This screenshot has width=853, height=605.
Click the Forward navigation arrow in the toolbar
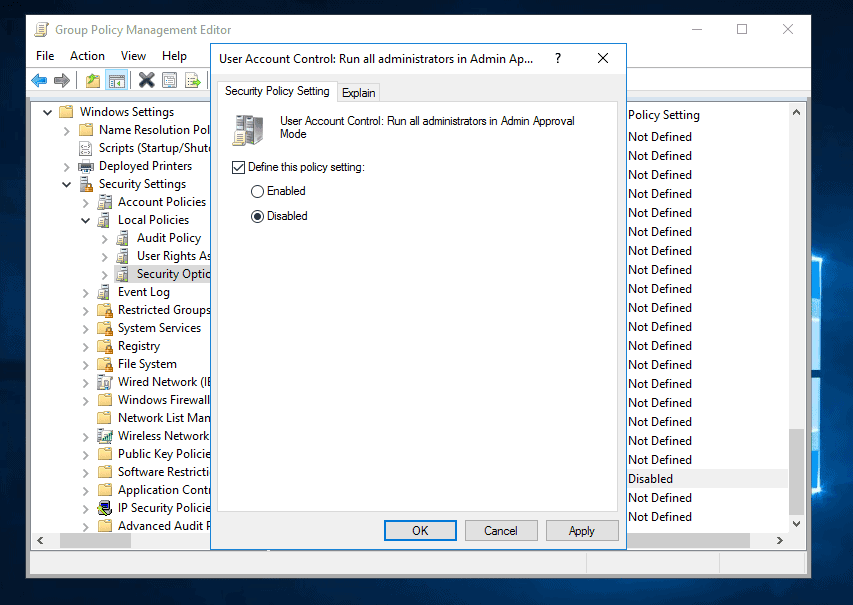click(x=60, y=80)
